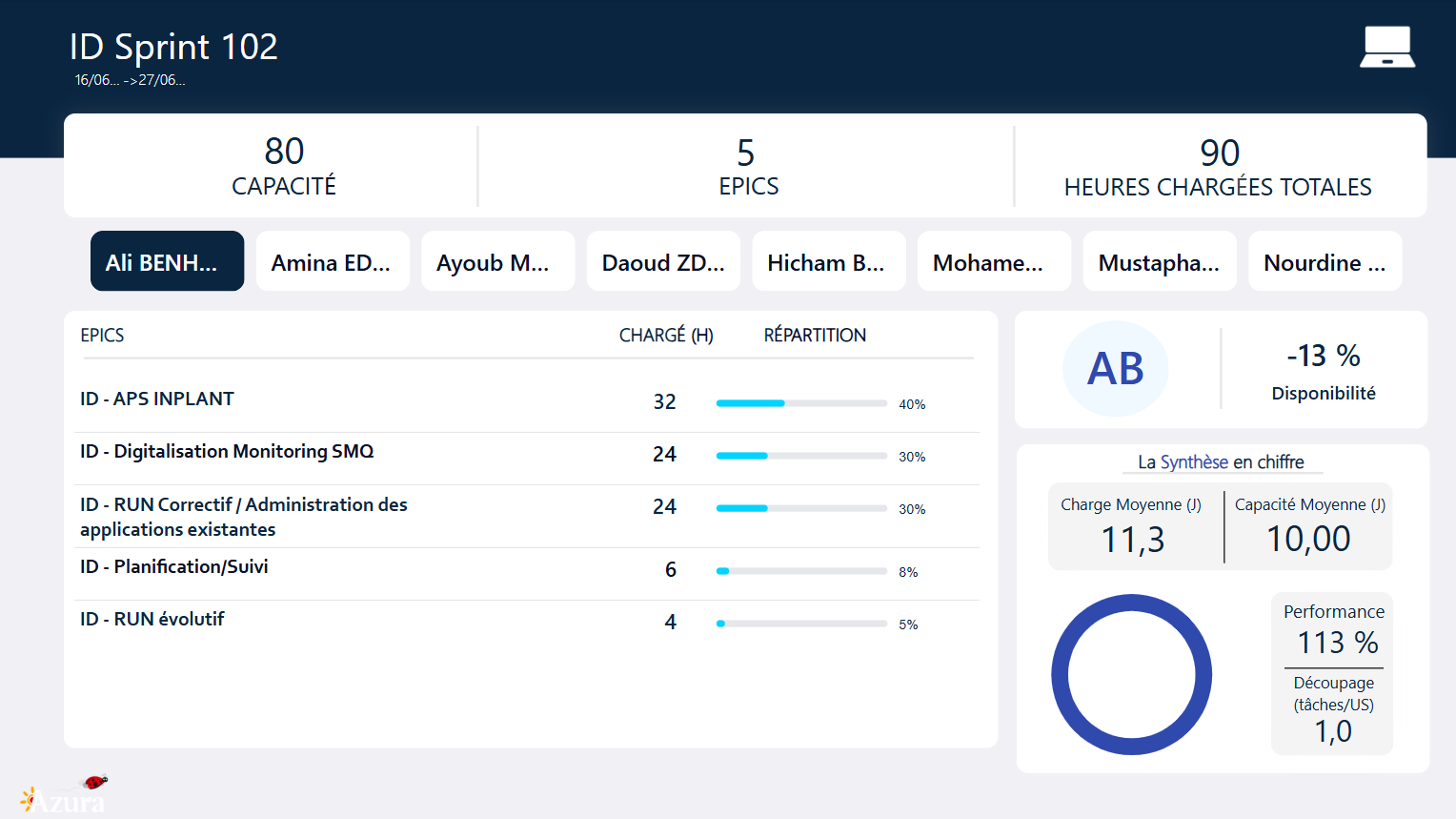Viewport: 1456px width, 819px height.
Task: Select ID - Digitalisation Monitoring SMQ row
Action: click(227, 452)
